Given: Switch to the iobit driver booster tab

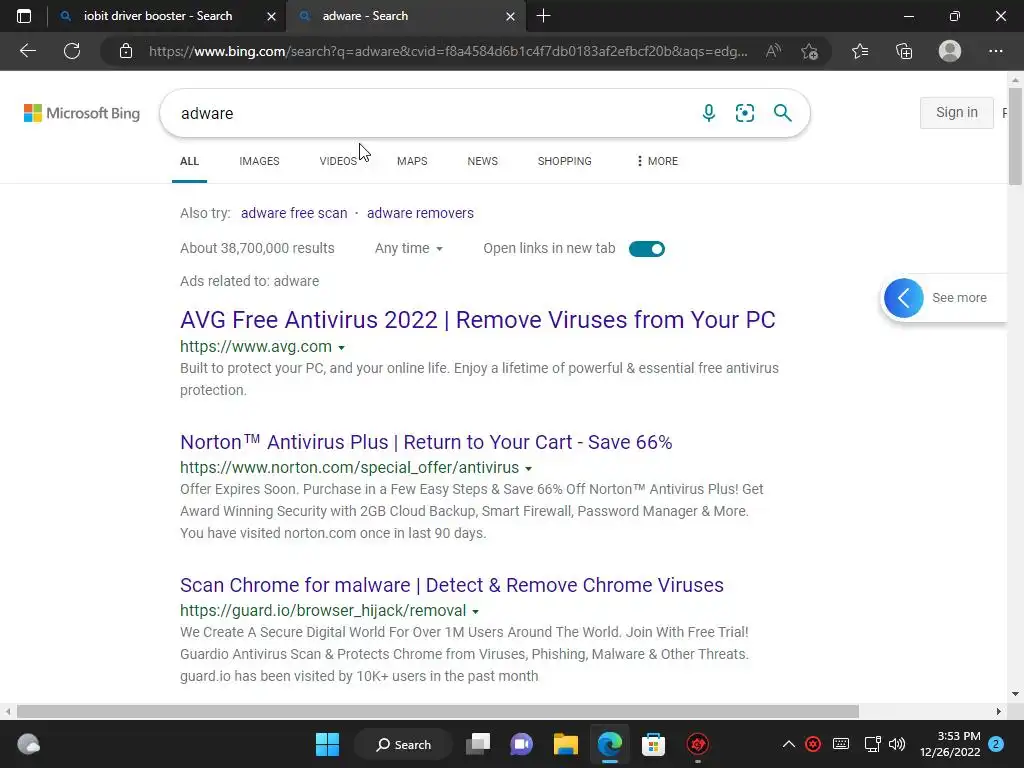Looking at the screenshot, I should click(x=158, y=16).
